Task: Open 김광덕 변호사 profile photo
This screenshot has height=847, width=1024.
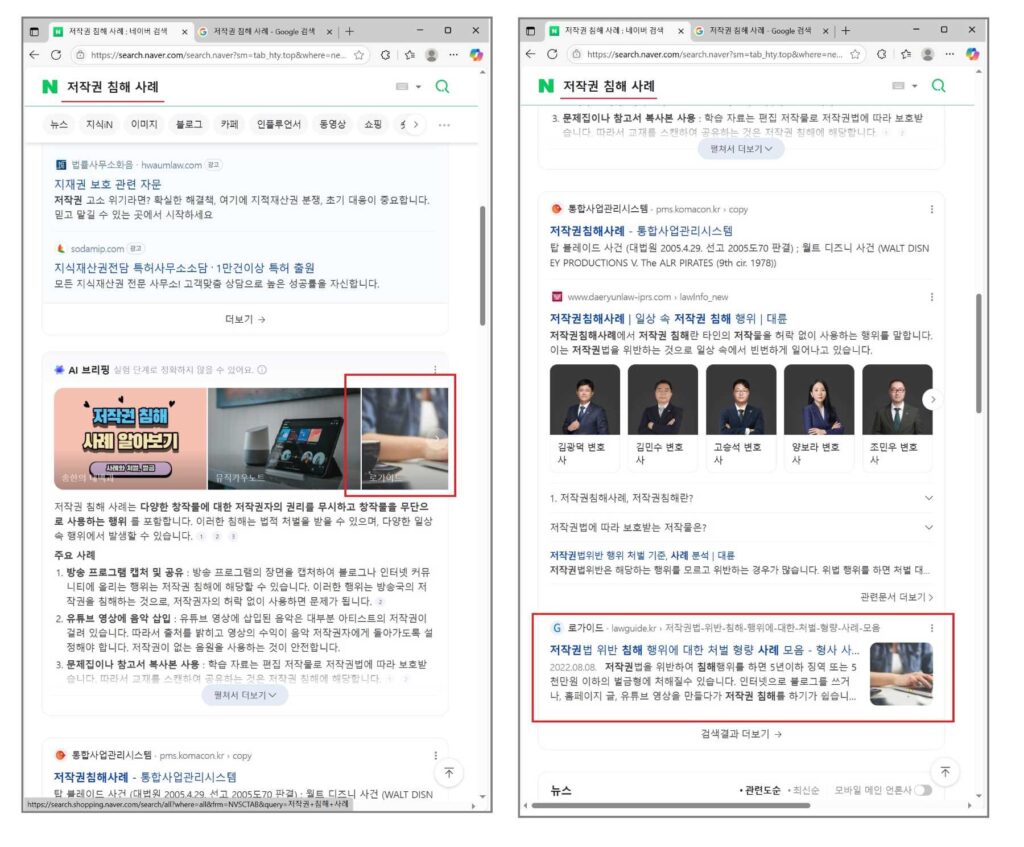Action: coord(584,399)
